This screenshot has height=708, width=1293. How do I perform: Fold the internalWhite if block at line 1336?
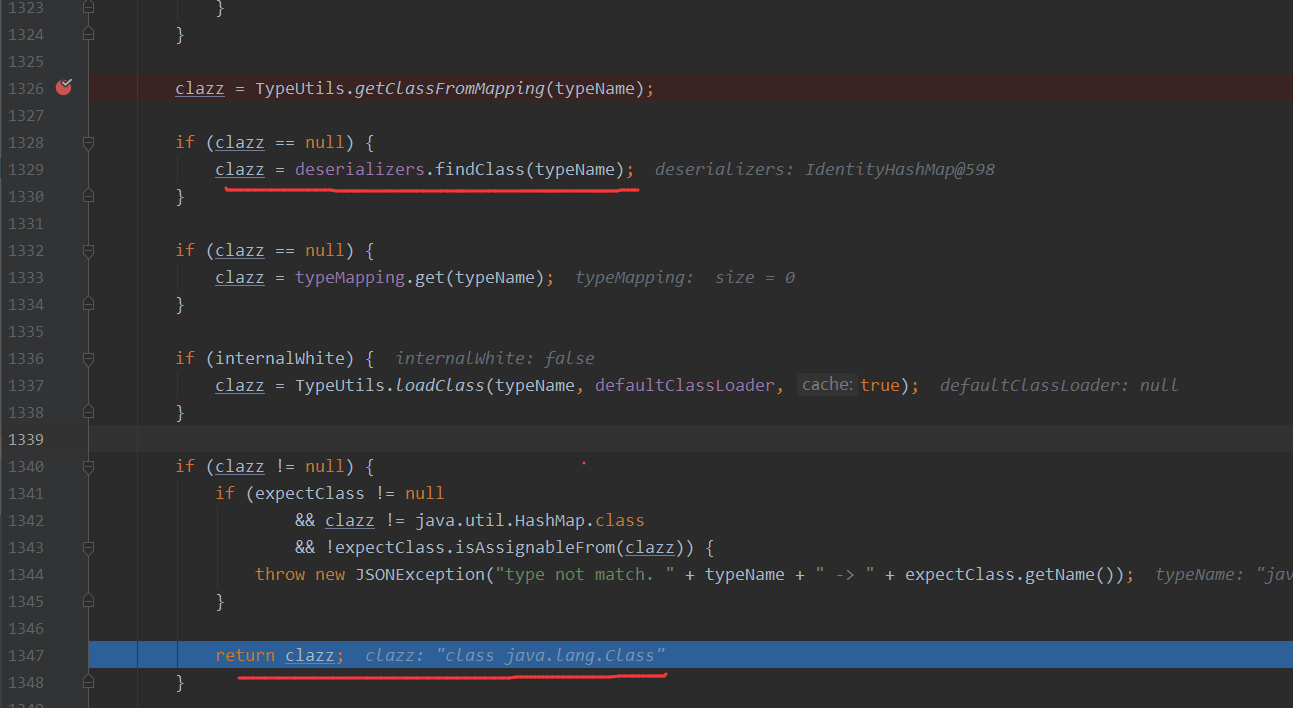pyautogui.click(x=88, y=358)
